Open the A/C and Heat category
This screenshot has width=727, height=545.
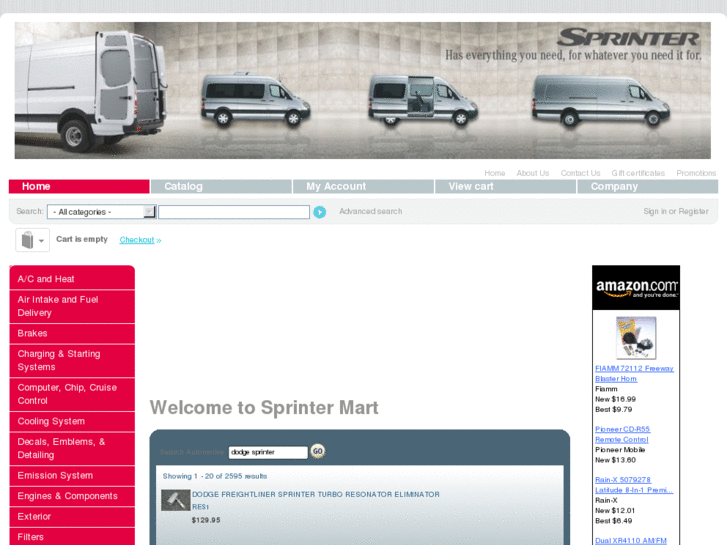pyautogui.click(x=72, y=279)
